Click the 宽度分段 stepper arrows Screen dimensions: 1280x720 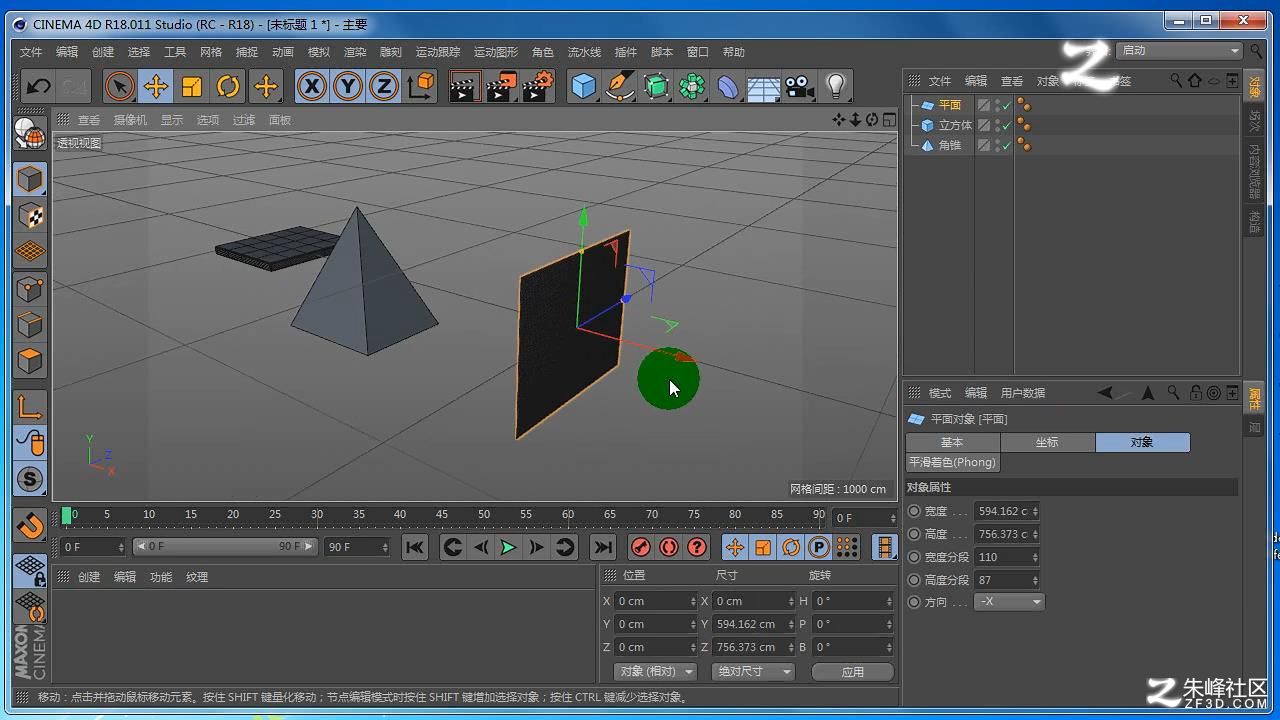[x=1035, y=557]
